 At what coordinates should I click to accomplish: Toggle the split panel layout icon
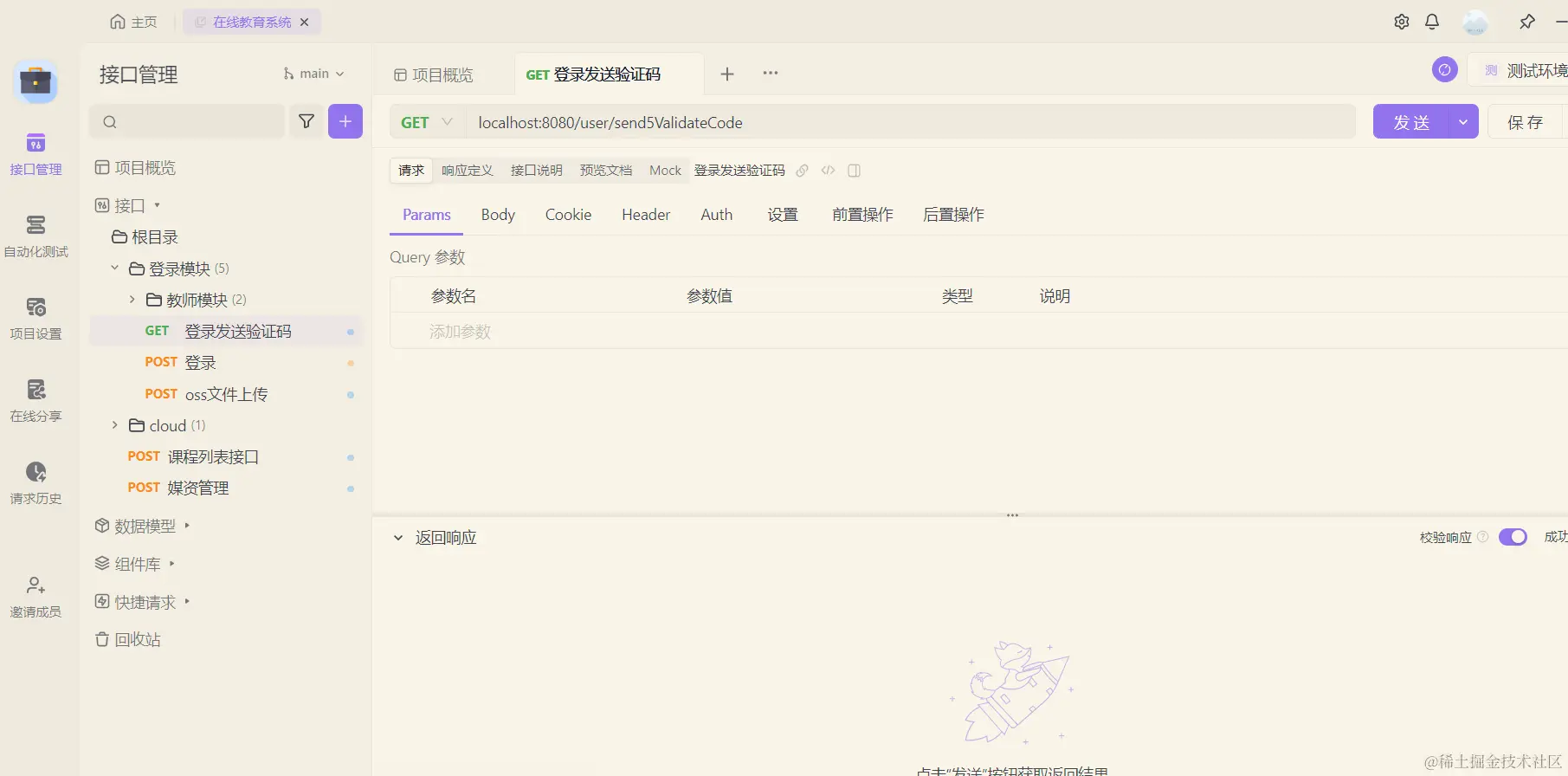(x=855, y=171)
